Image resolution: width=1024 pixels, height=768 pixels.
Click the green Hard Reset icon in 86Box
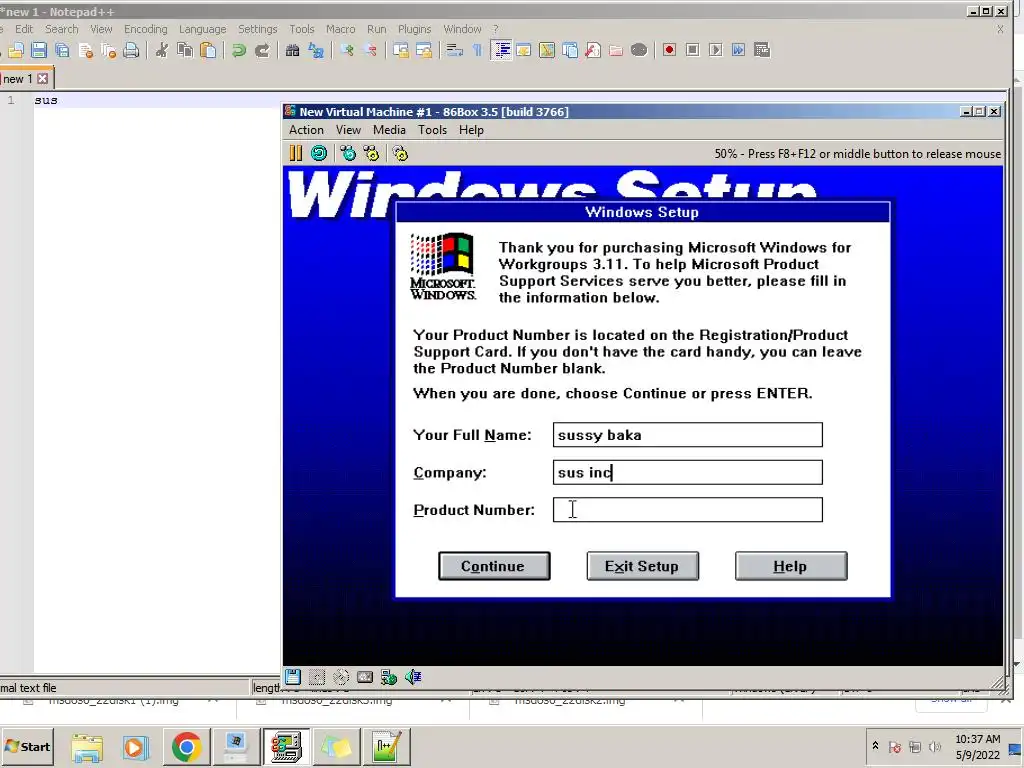[319, 153]
